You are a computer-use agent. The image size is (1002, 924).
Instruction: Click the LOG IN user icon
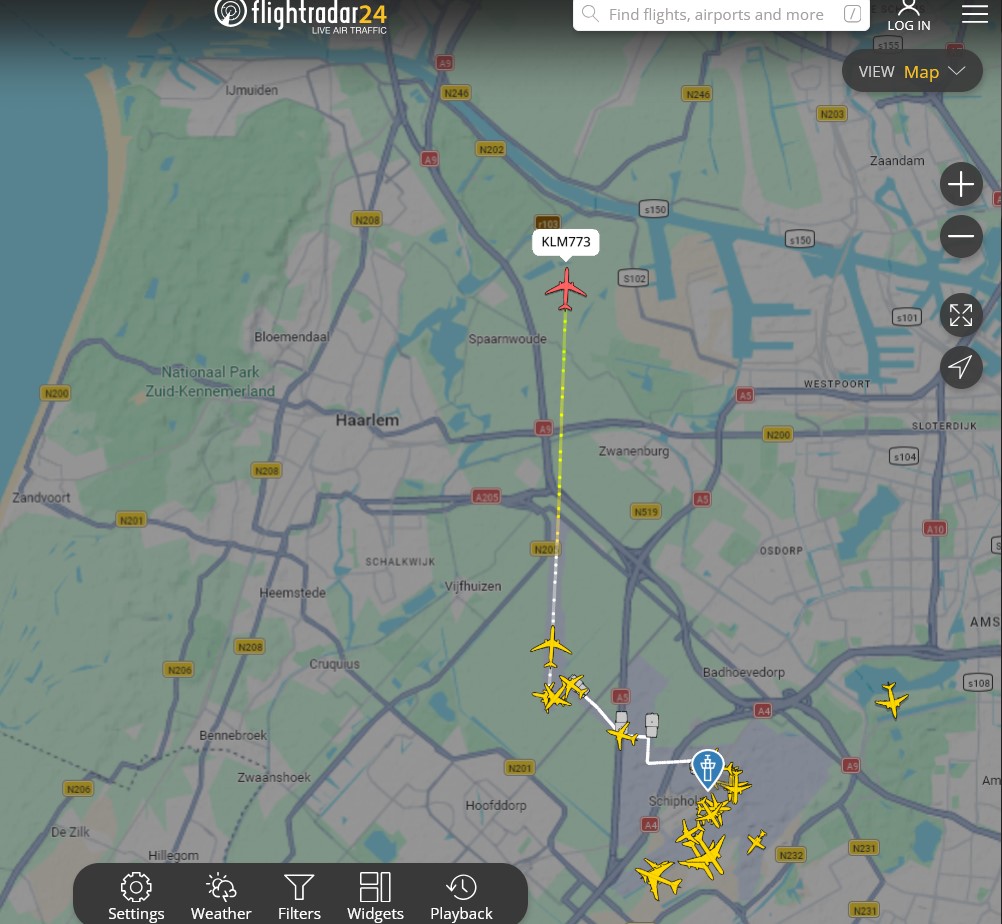click(x=909, y=16)
